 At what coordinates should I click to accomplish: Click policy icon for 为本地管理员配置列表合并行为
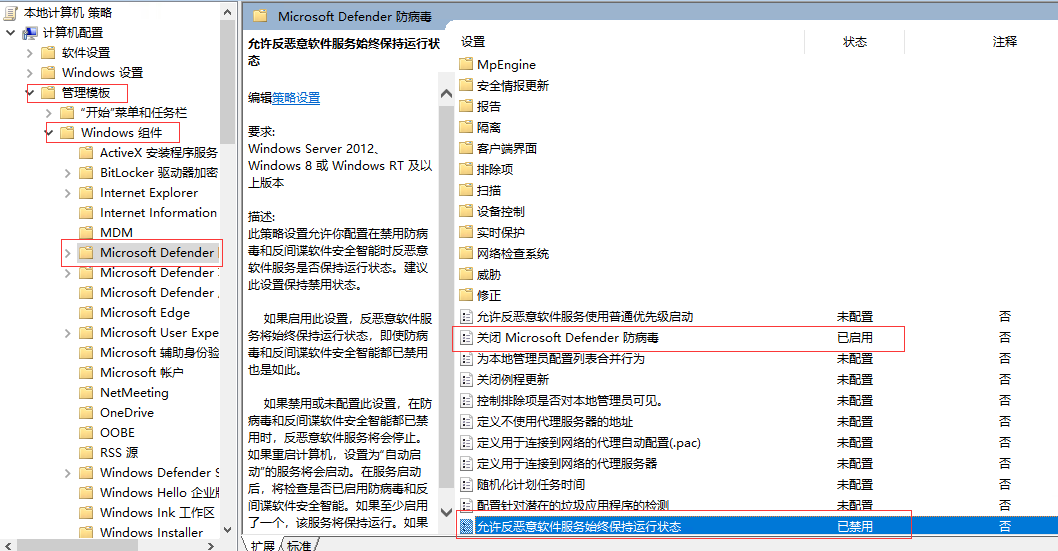click(466, 358)
